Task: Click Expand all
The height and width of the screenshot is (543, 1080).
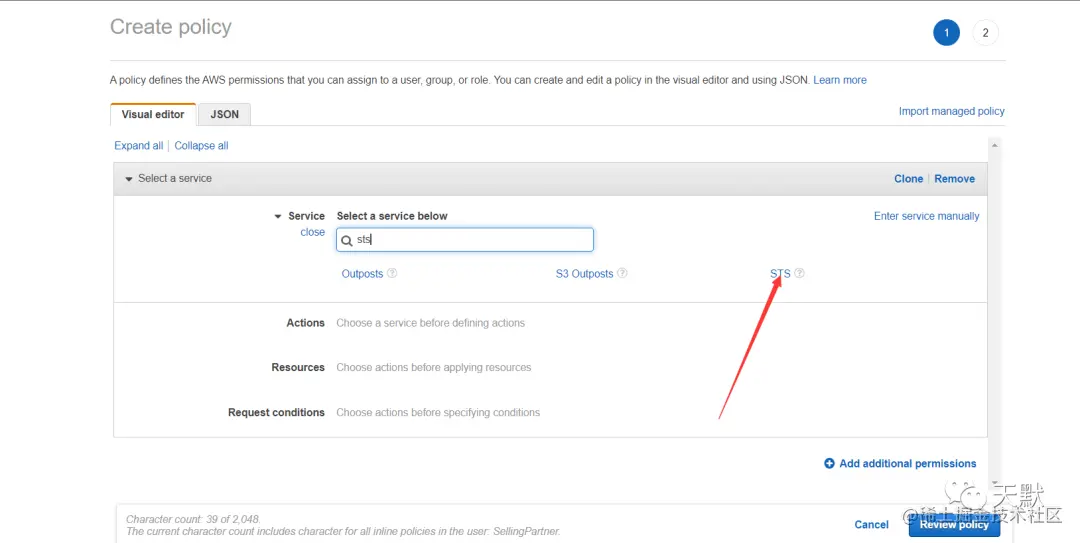Action: pos(138,145)
